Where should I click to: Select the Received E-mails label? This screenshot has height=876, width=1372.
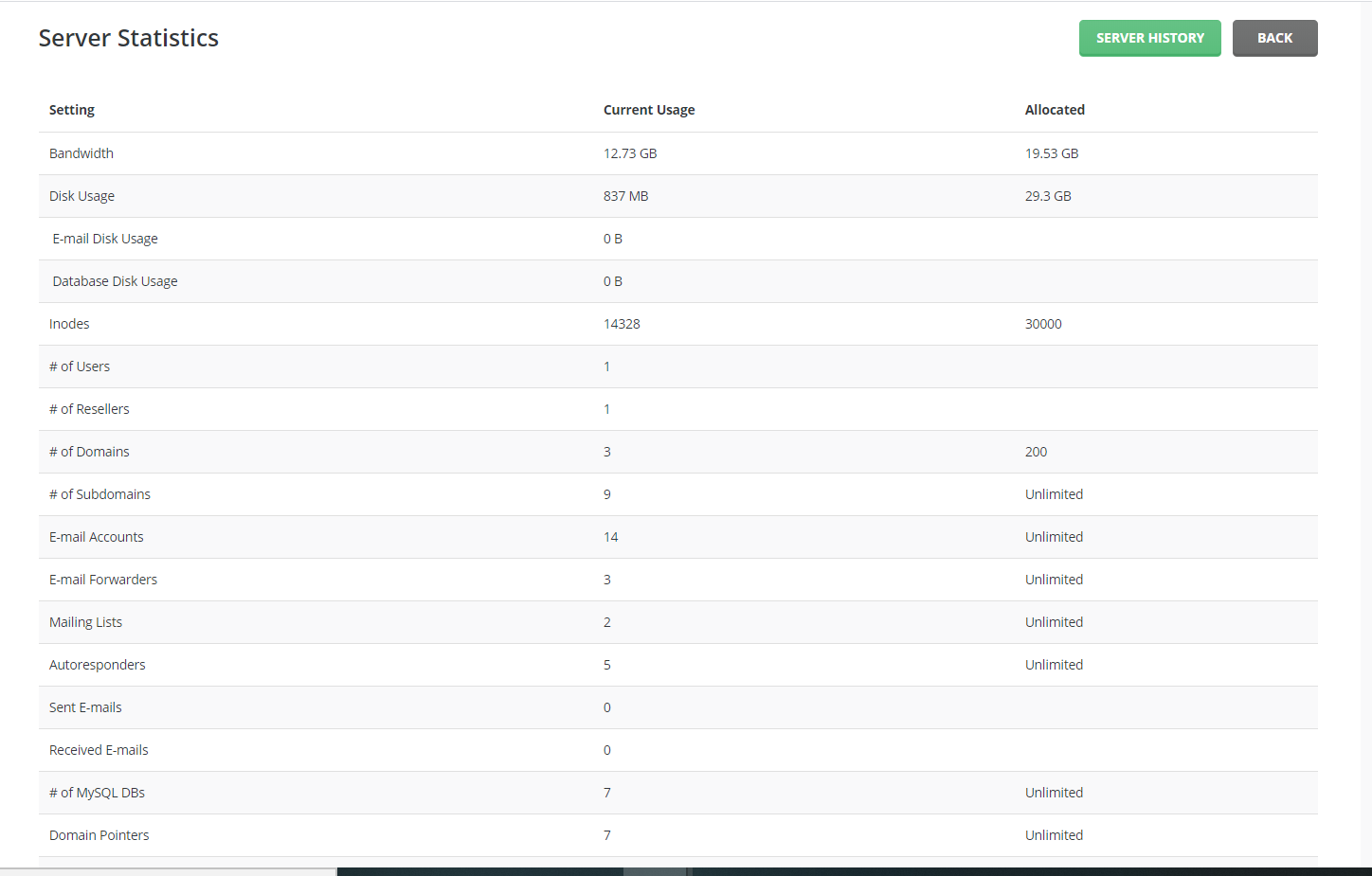(x=99, y=750)
